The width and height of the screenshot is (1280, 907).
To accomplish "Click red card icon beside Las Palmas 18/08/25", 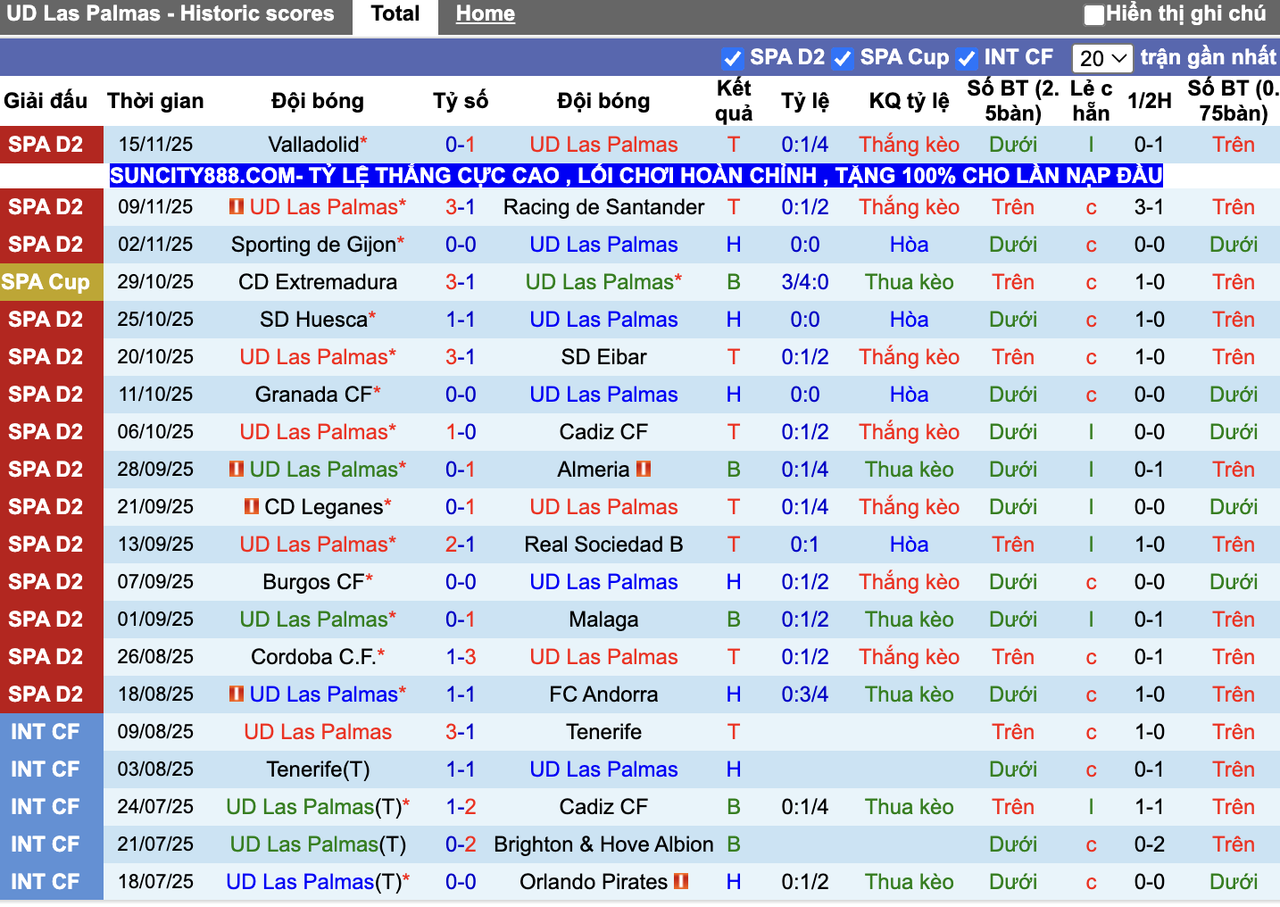I will coord(237,694).
